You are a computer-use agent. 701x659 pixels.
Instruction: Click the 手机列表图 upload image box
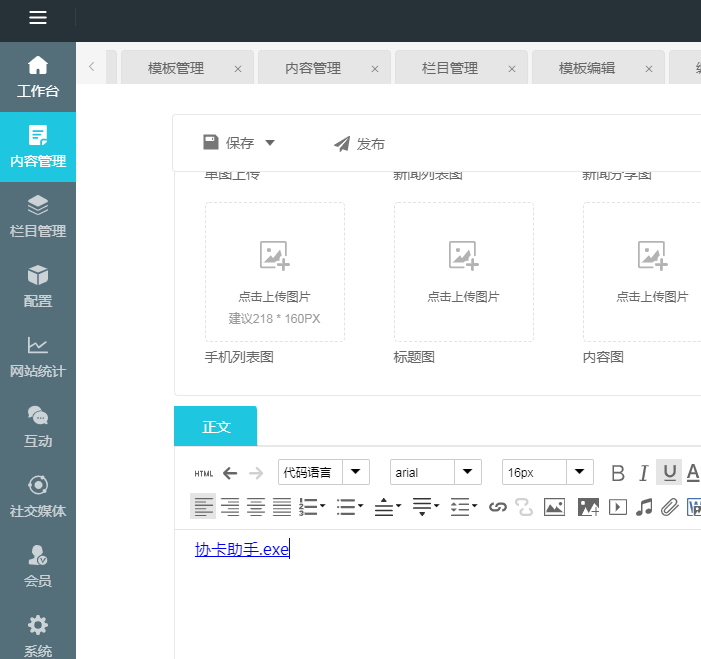[275, 271]
